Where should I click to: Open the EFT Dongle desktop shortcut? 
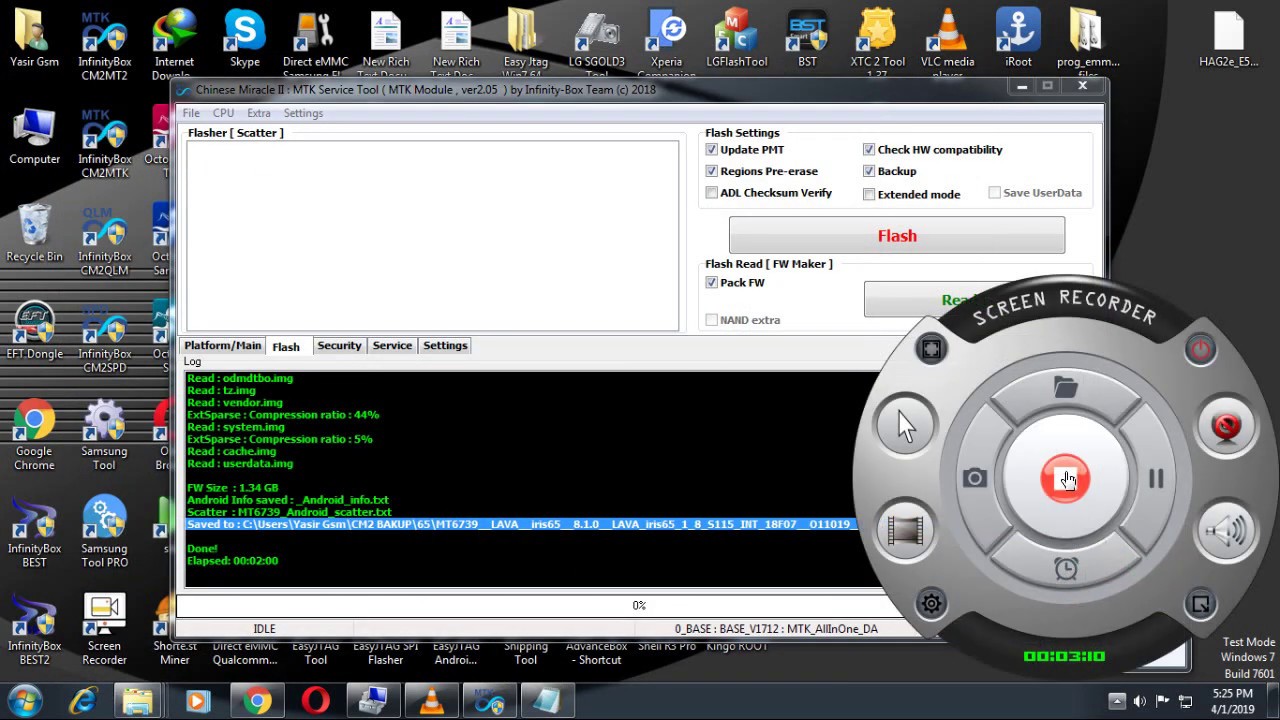pos(34,332)
